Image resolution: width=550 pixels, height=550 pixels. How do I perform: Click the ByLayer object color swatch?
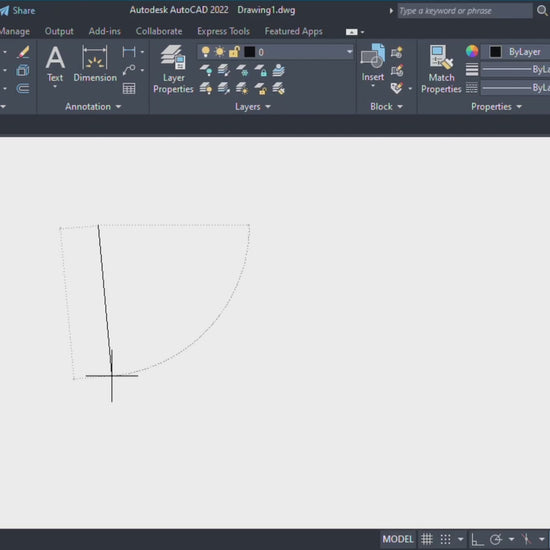click(495, 52)
